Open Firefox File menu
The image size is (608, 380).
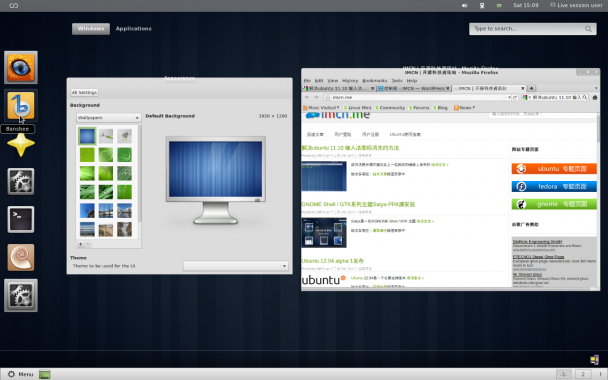point(307,81)
